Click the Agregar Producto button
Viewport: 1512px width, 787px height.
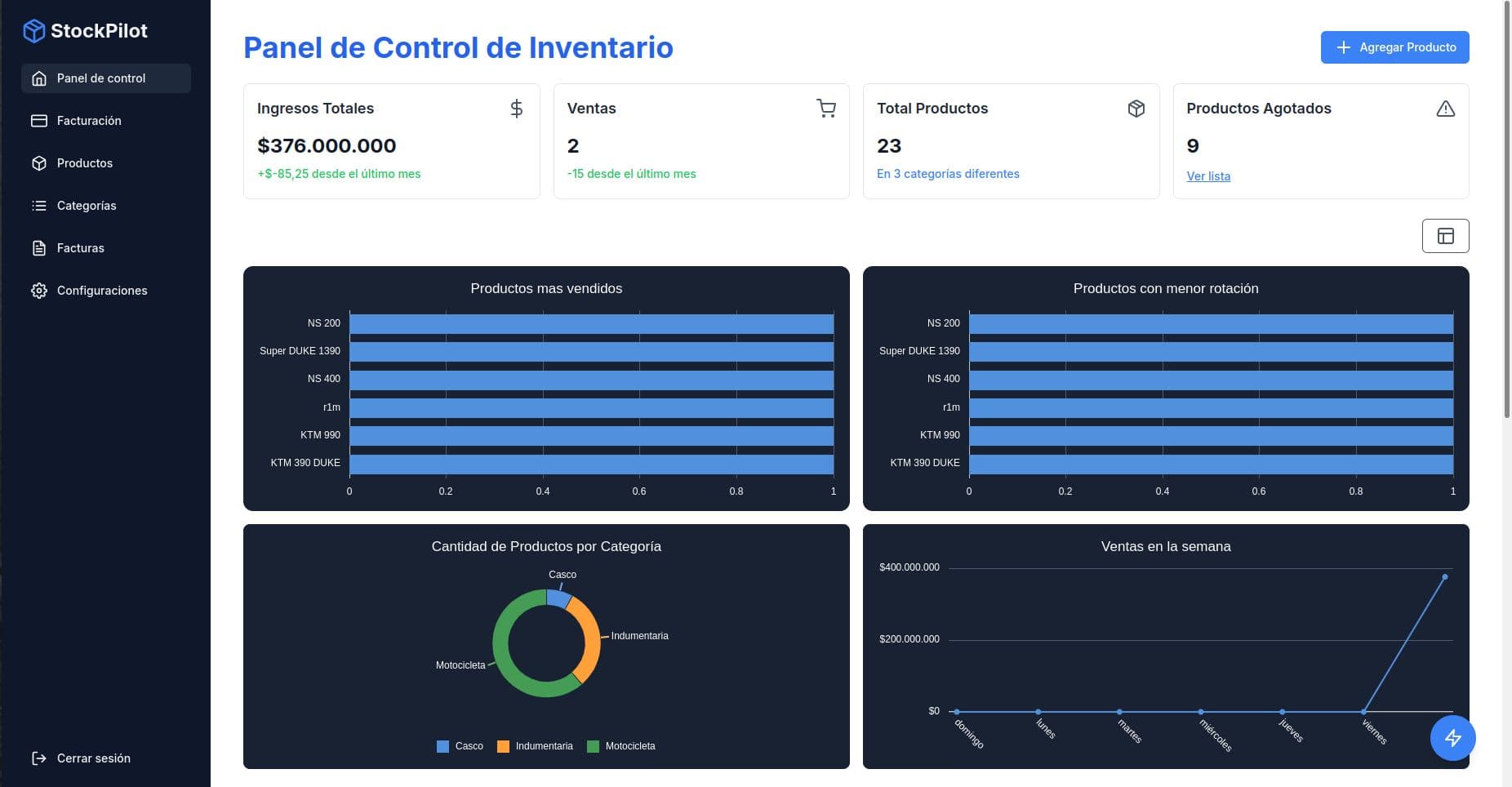pos(1394,47)
